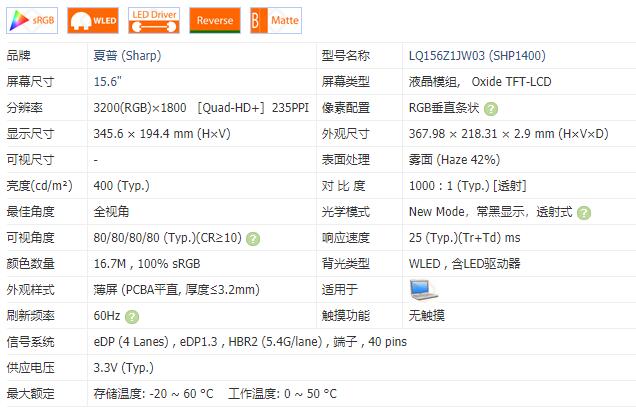Select 全视角 best angle value
This screenshot has height=409, width=636.
click(x=111, y=211)
